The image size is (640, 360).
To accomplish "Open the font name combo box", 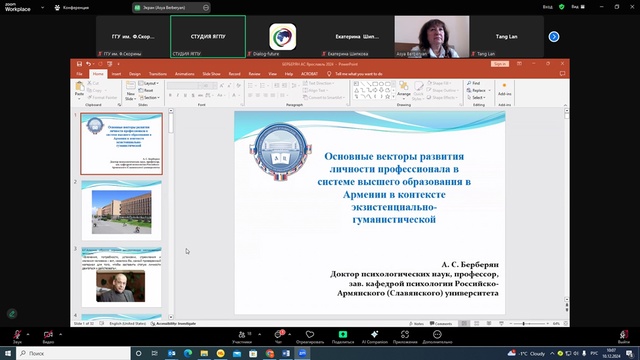I will (185, 86).
